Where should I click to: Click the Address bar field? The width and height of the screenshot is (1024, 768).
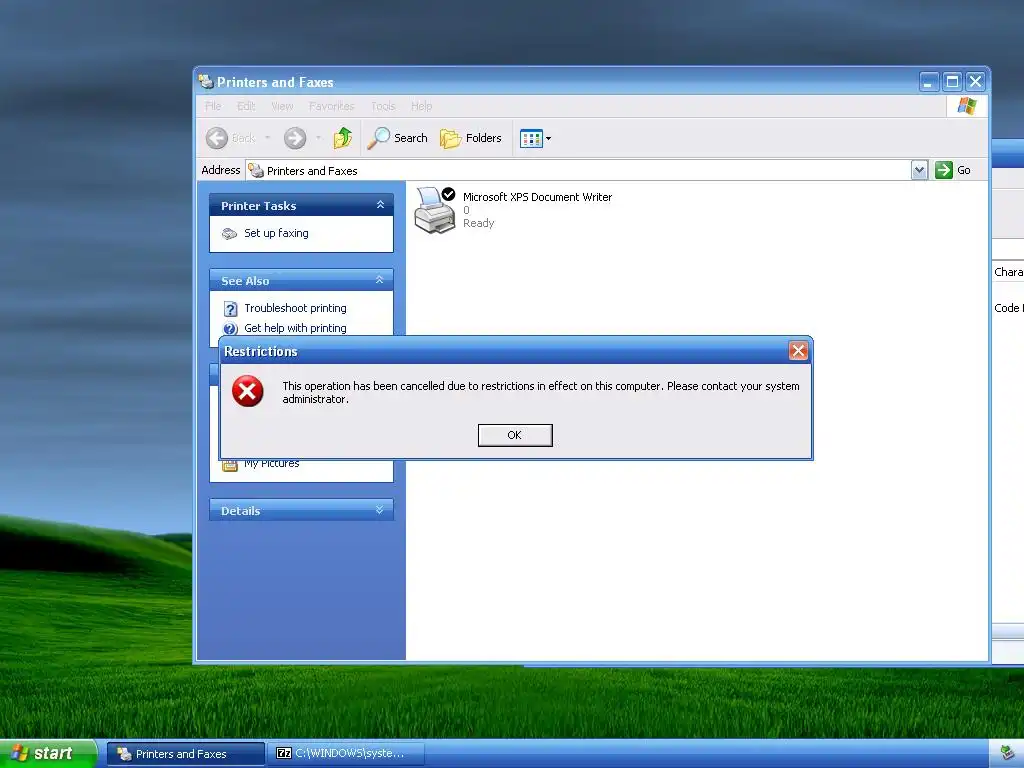579,170
